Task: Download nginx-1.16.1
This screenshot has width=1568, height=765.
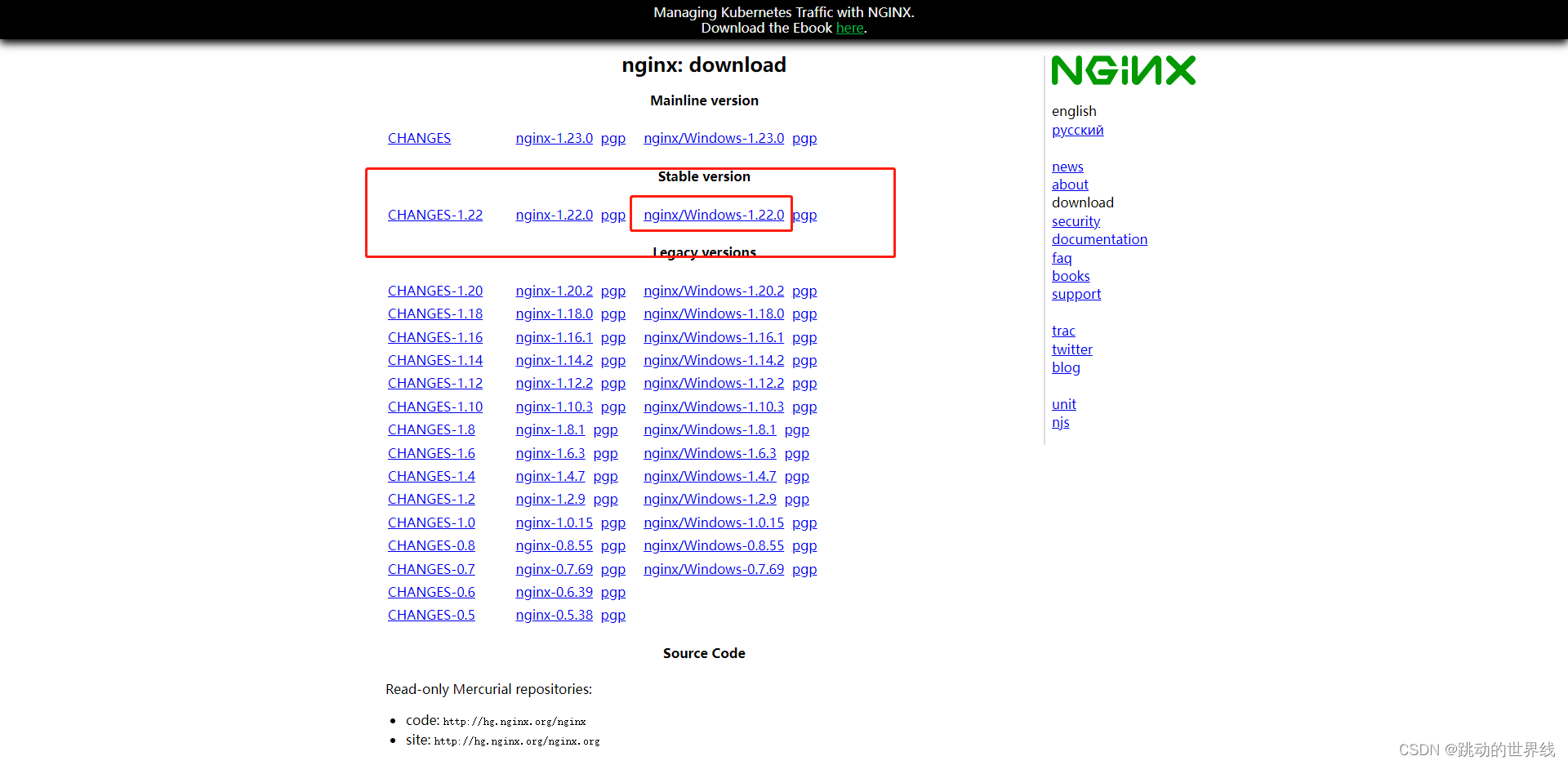Action: [554, 337]
